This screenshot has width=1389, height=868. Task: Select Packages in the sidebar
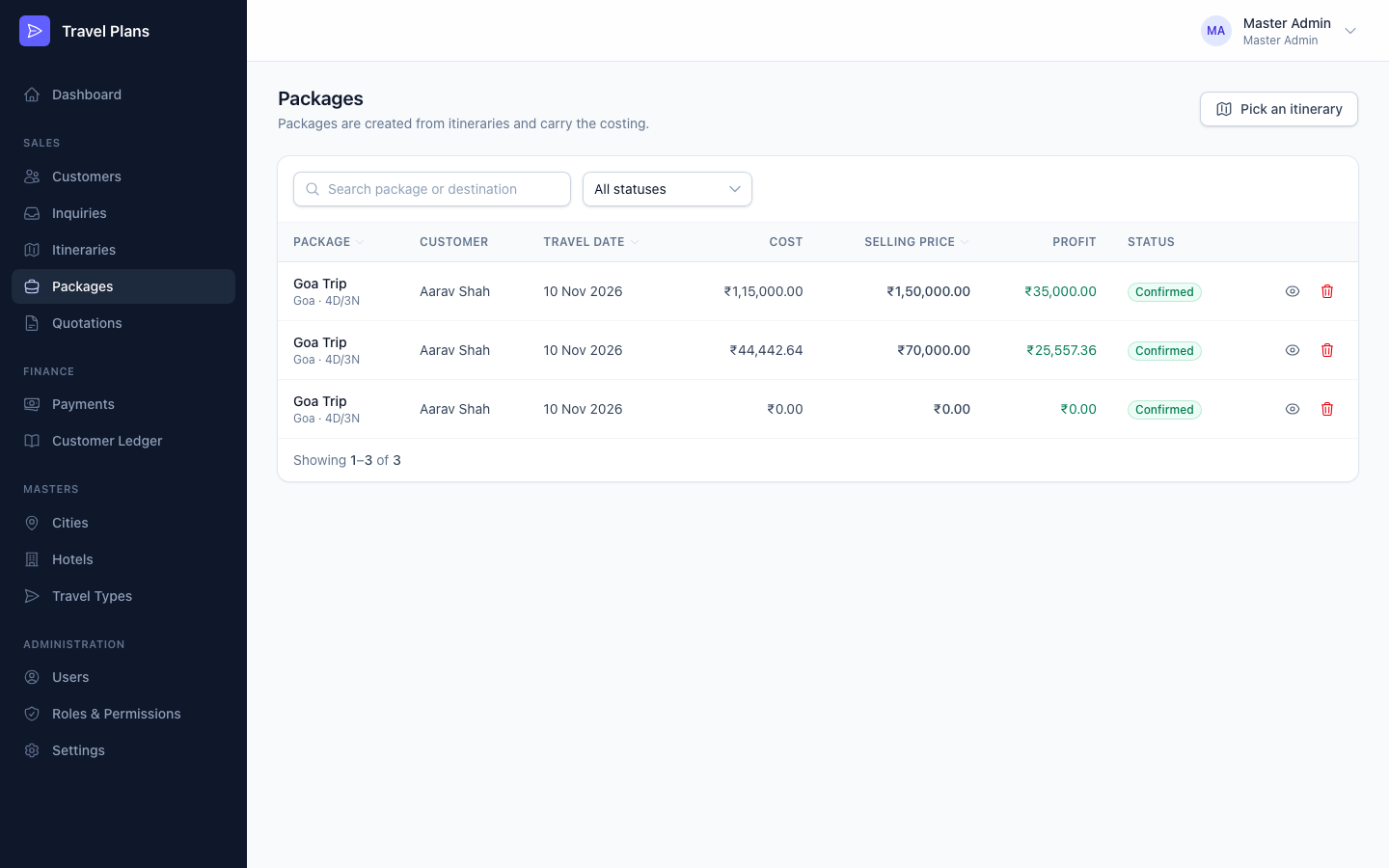tap(123, 286)
